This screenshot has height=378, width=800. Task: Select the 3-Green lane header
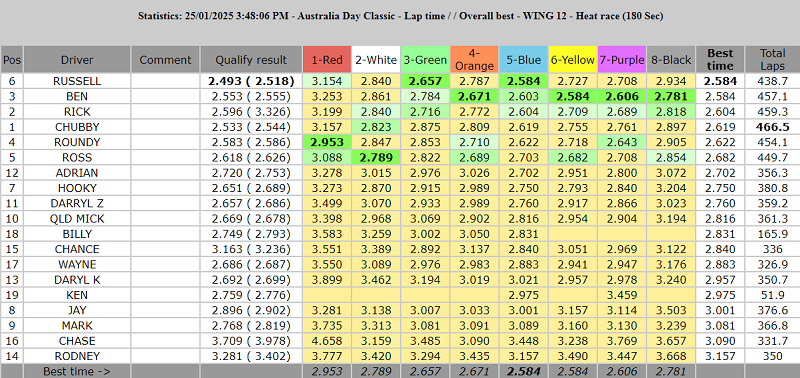pos(424,60)
